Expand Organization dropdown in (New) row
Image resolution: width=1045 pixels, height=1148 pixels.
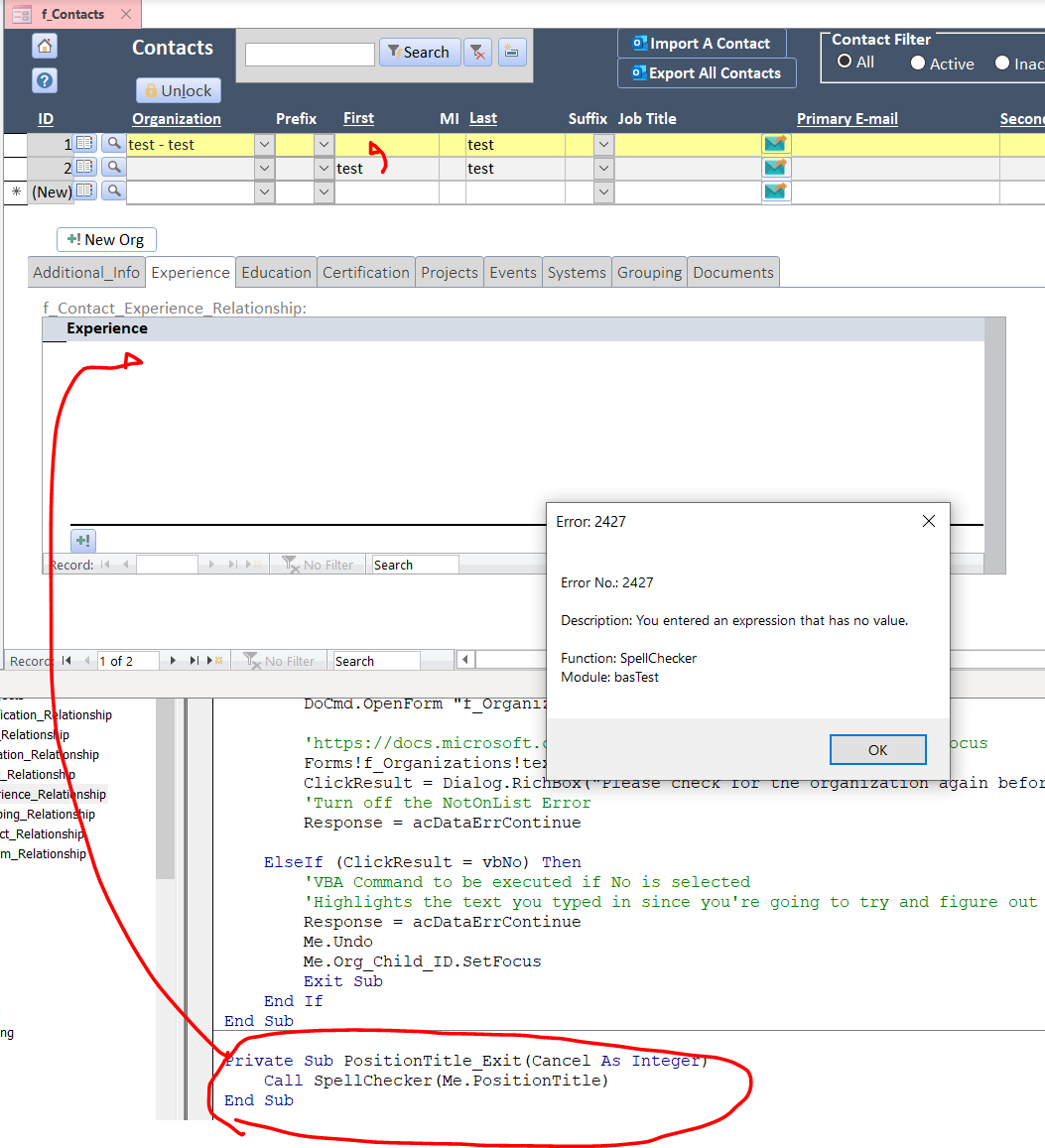[264, 191]
